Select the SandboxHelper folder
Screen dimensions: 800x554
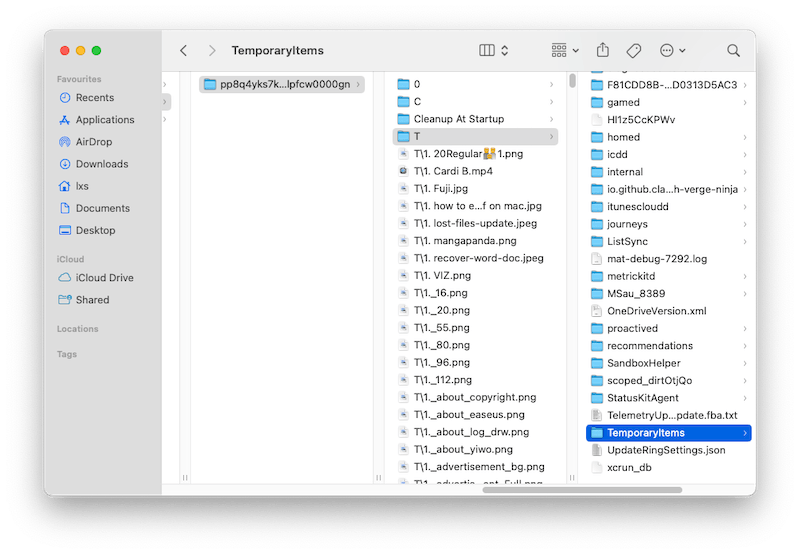point(669,363)
